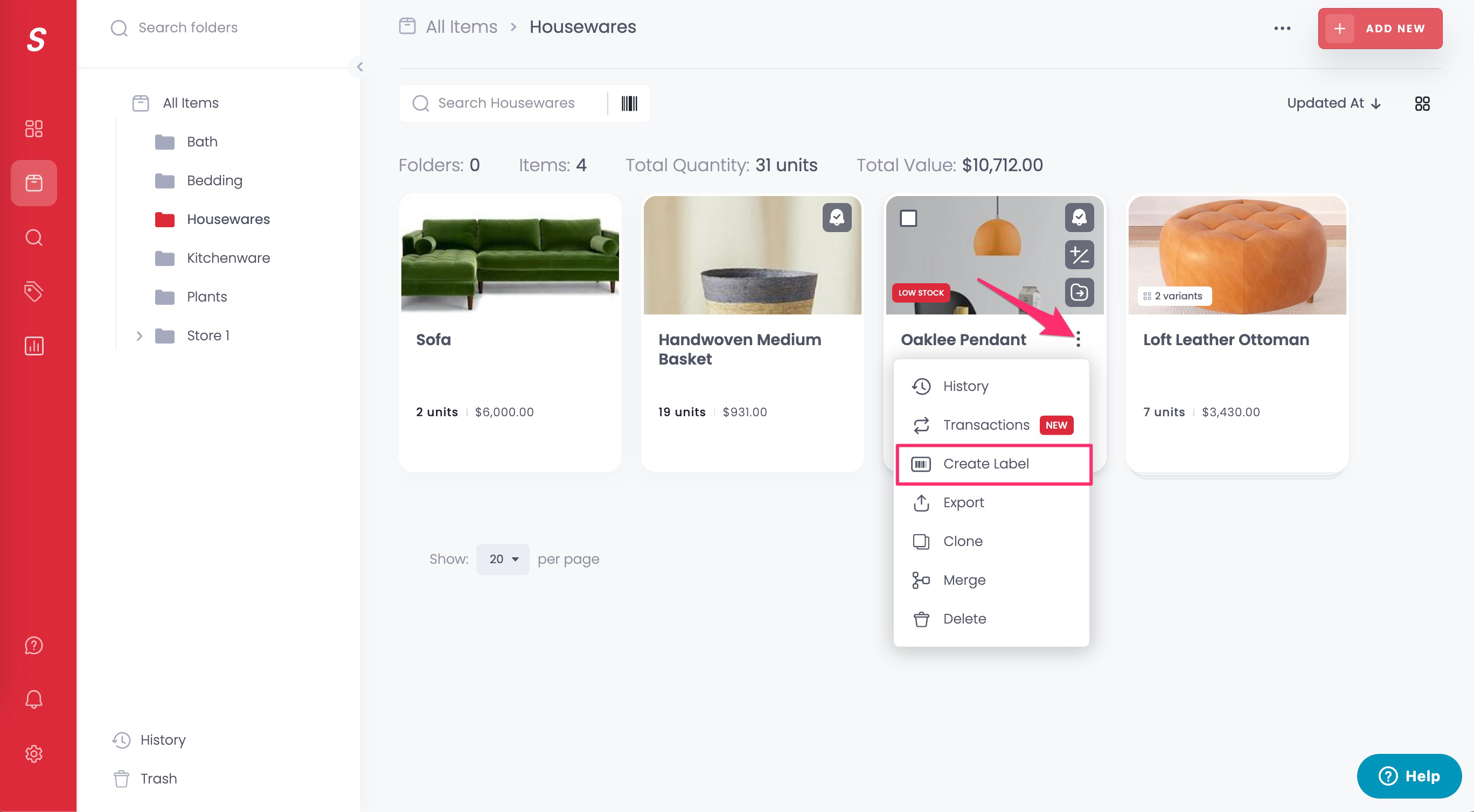Choose Clone from the item menu
This screenshot has height=812, width=1474.
963,541
